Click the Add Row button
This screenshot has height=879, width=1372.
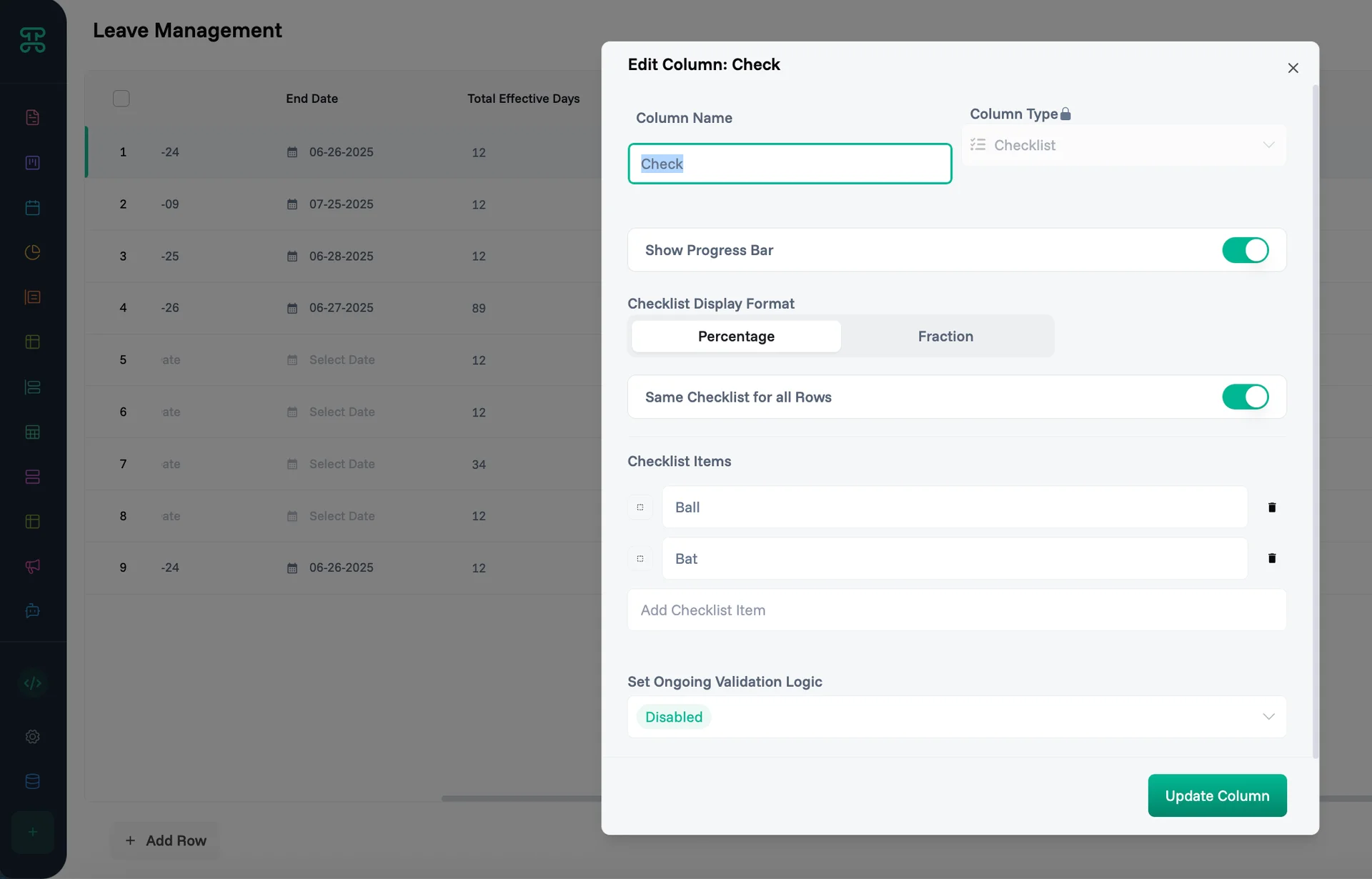coord(166,840)
